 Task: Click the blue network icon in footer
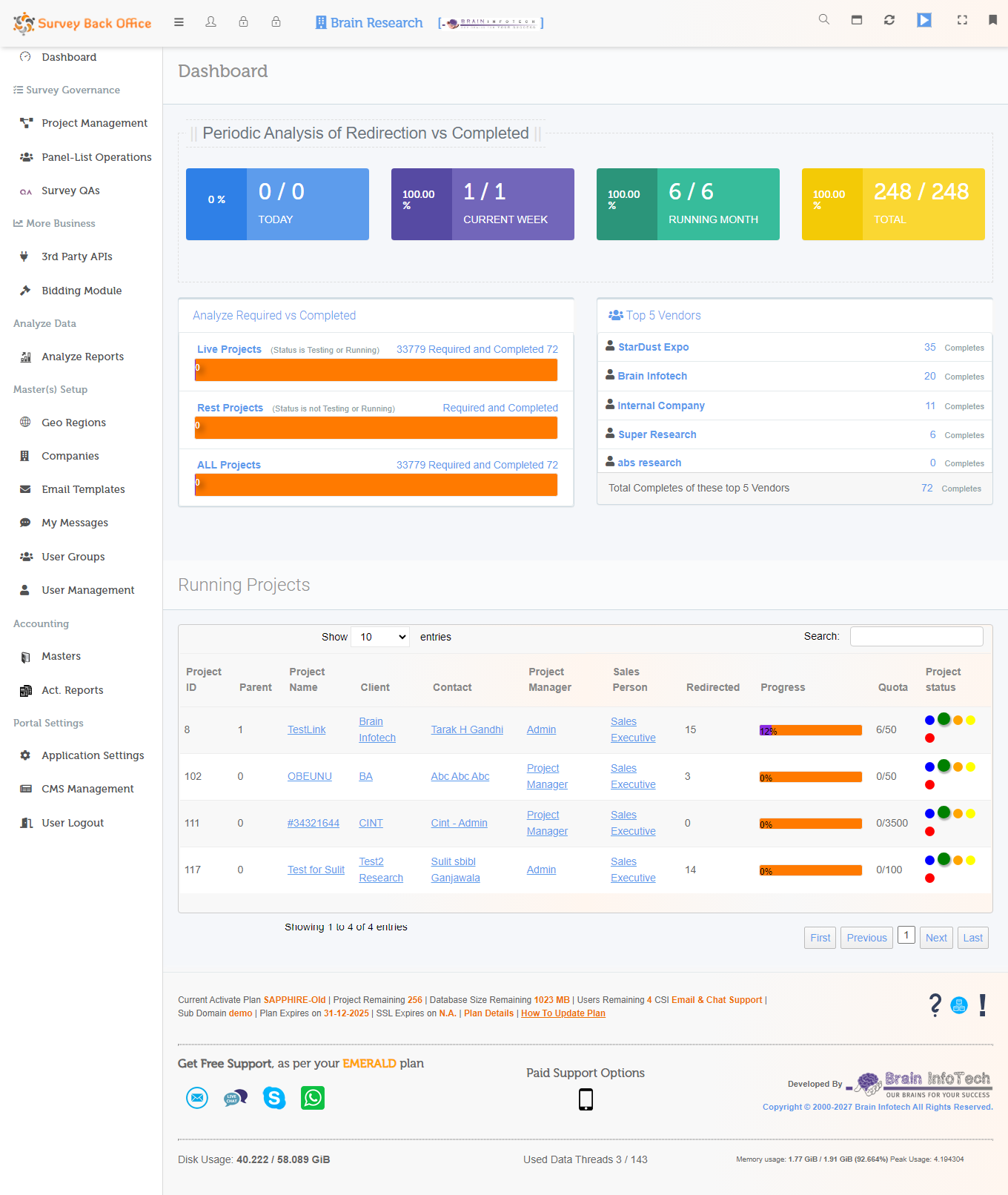coord(959,1006)
